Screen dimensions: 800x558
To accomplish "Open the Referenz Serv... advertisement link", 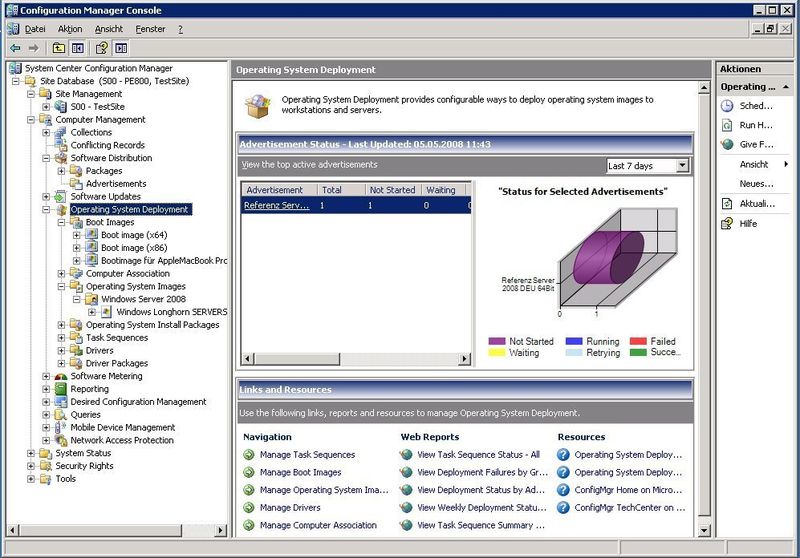I will click(x=277, y=206).
